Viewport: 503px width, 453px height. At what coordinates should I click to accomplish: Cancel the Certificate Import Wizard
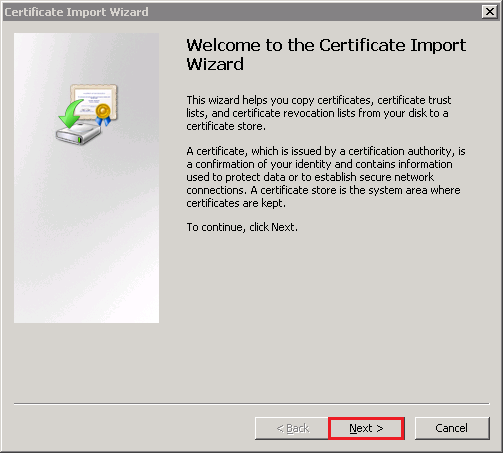(x=452, y=428)
